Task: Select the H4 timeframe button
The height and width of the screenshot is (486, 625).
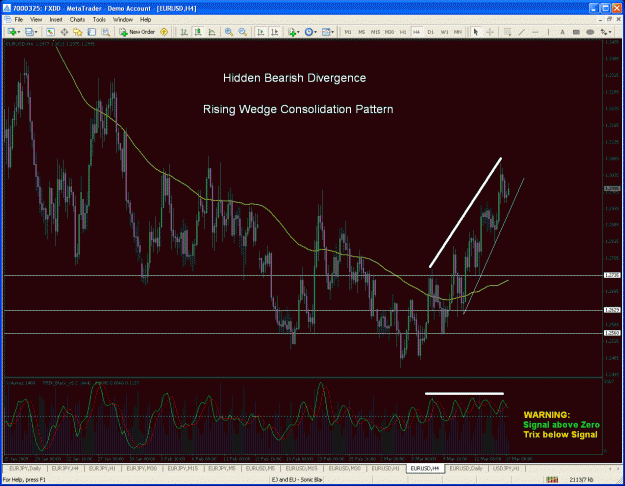Action: pyautogui.click(x=417, y=32)
